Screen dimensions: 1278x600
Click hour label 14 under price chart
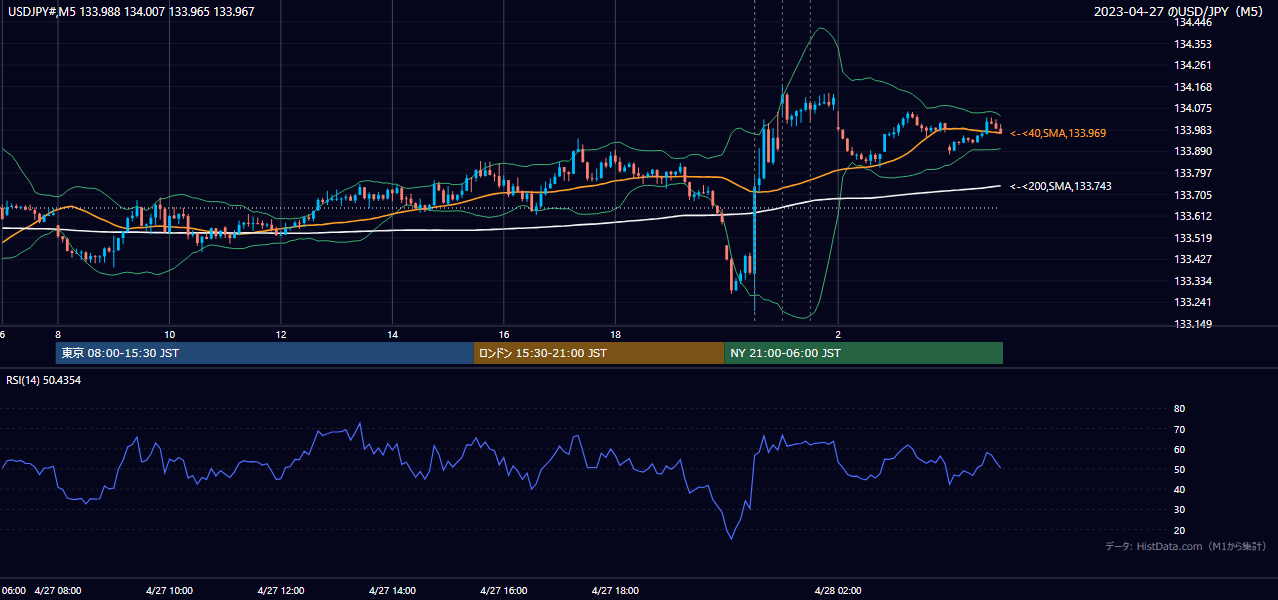coord(393,334)
